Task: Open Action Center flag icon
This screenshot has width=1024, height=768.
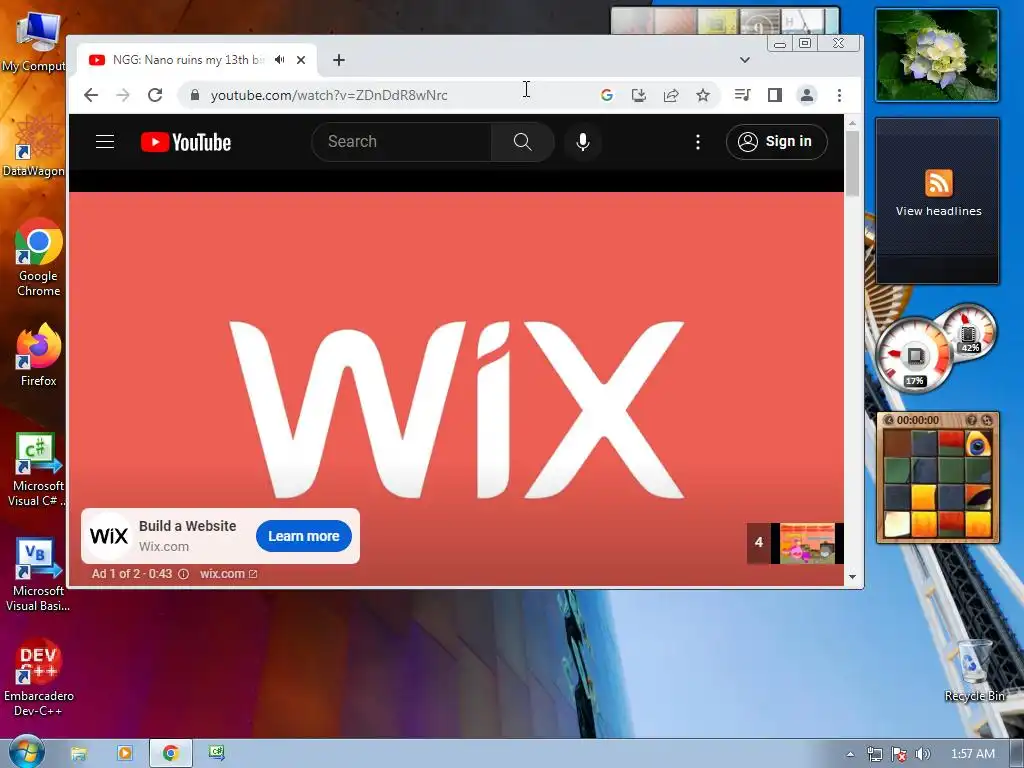Action: tap(899, 754)
